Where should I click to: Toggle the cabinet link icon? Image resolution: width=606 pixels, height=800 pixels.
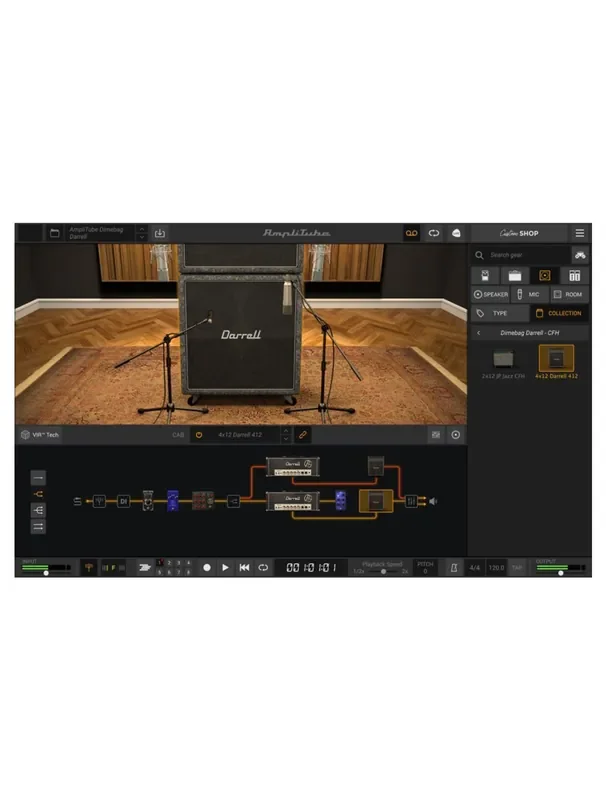pos(303,435)
